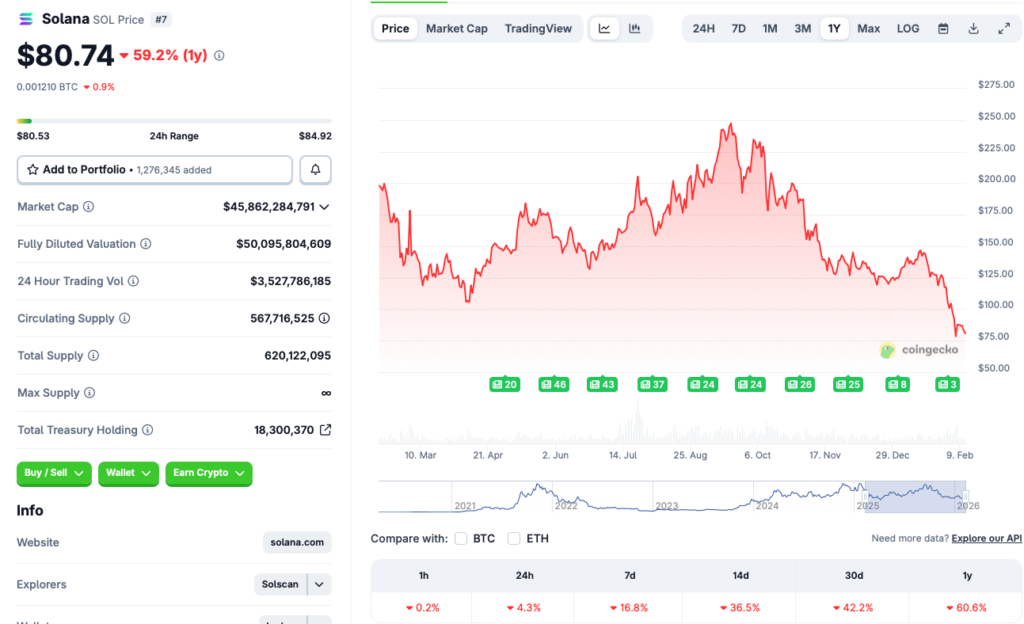Expand the chart to fullscreen
This screenshot has width=1024, height=624.
1004,28
